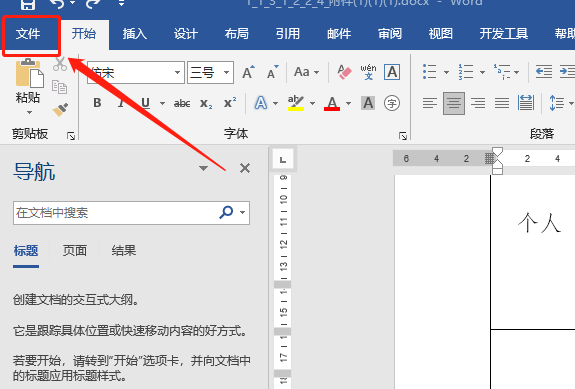Toggle underline formatting

[x=146, y=103]
